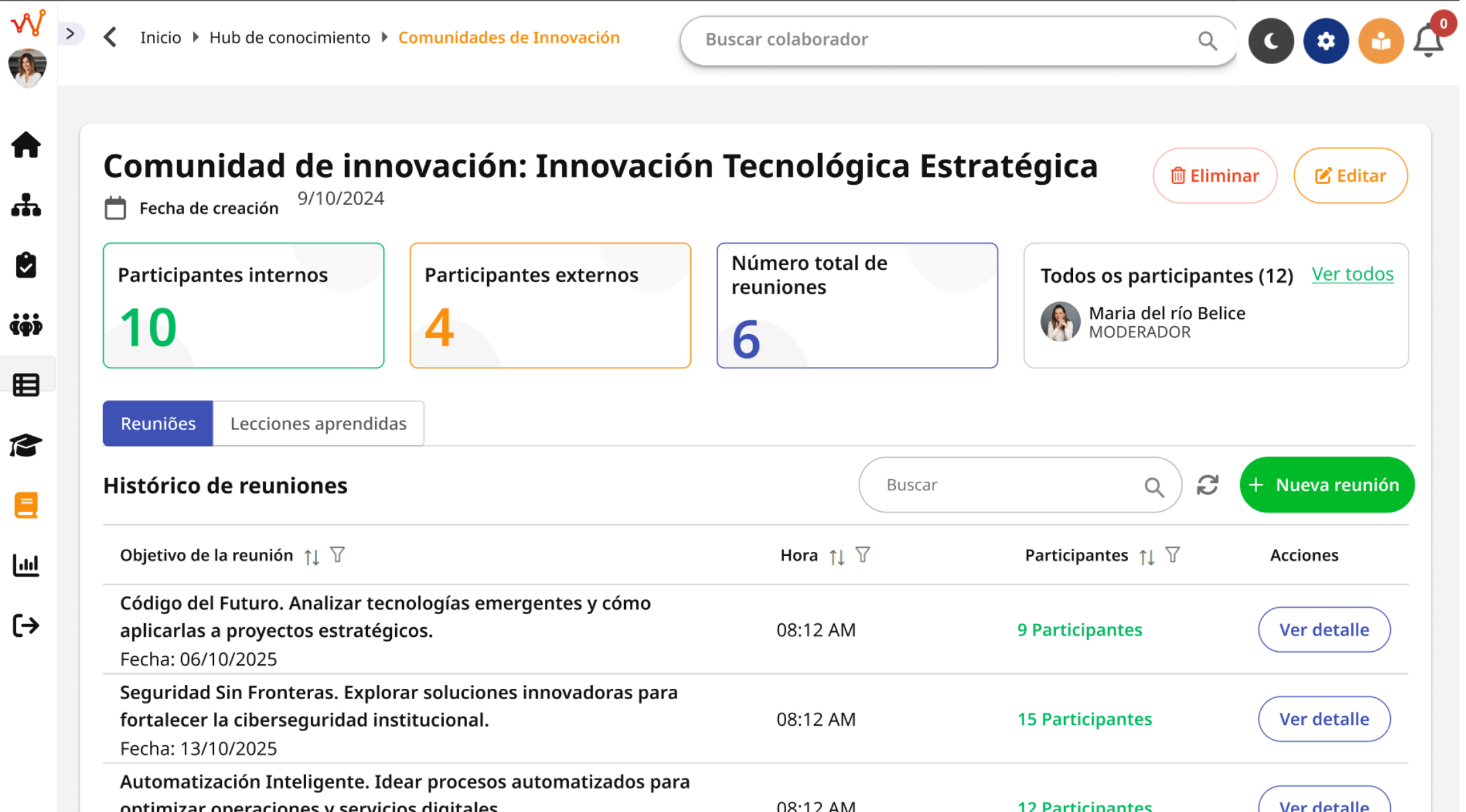Screen dimensions: 1466x812
Task: Switch to the Lecciones aprendidas tab
Action: point(318,424)
